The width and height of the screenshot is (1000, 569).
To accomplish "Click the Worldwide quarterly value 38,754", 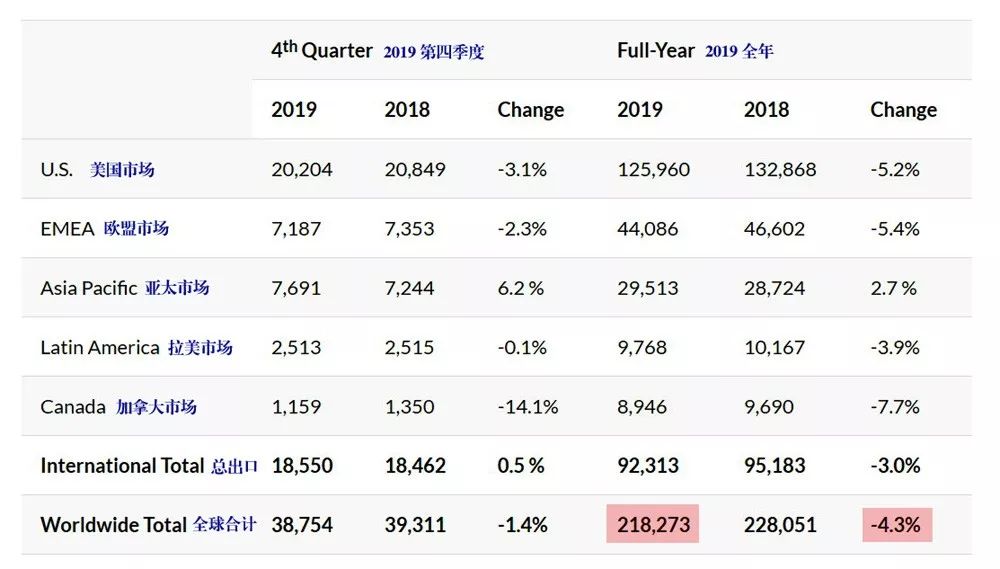I will click(x=302, y=525).
